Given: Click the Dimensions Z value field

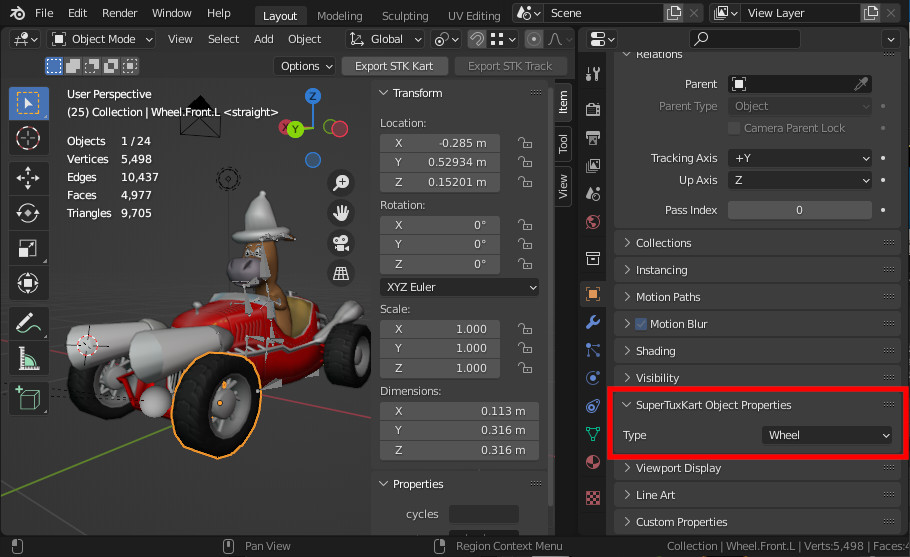Looking at the screenshot, I should [460, 450].
